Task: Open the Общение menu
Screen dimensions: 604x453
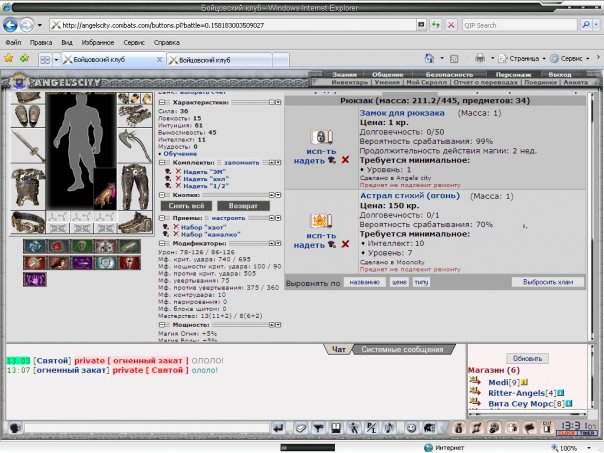Action: (x=388, y=74)
